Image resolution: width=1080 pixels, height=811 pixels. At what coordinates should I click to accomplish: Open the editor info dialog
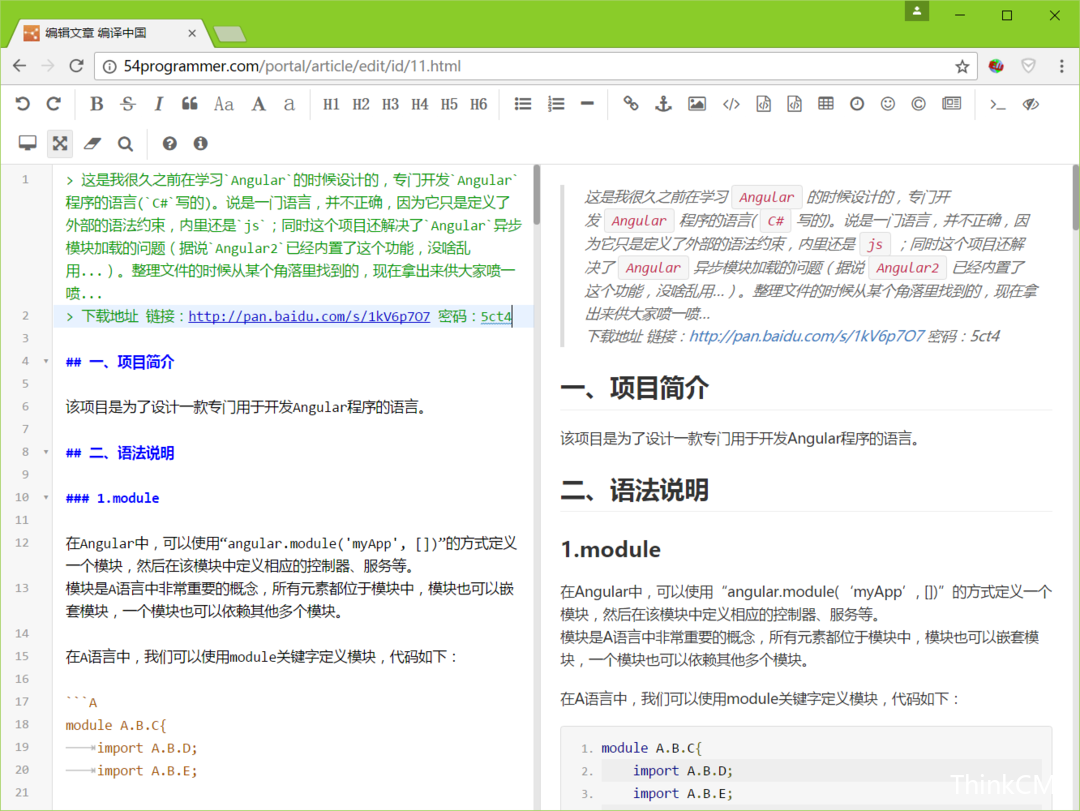pyautogui.click(x=200, y=143)
